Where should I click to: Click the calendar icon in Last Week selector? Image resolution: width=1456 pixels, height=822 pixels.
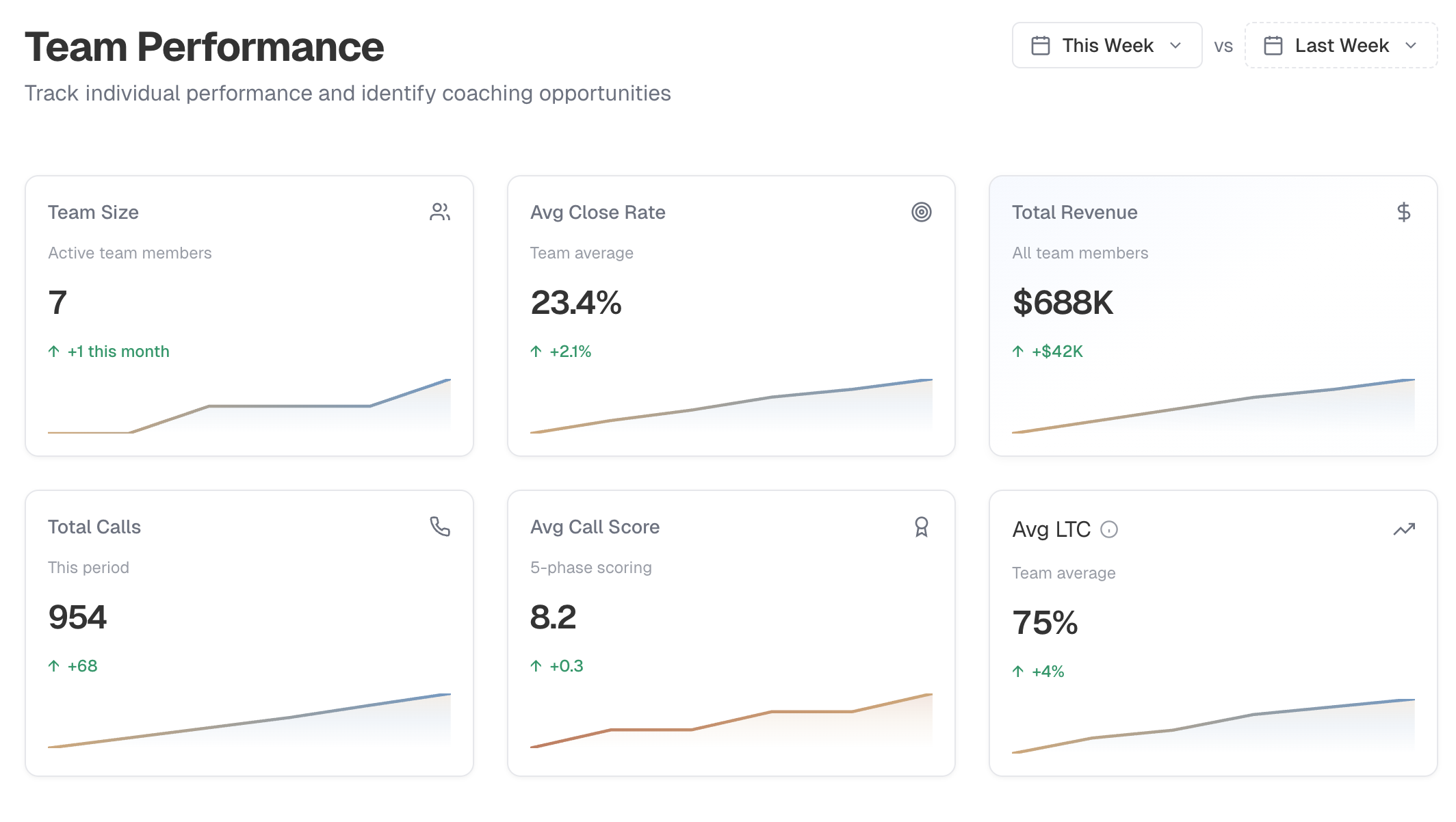1273,45
